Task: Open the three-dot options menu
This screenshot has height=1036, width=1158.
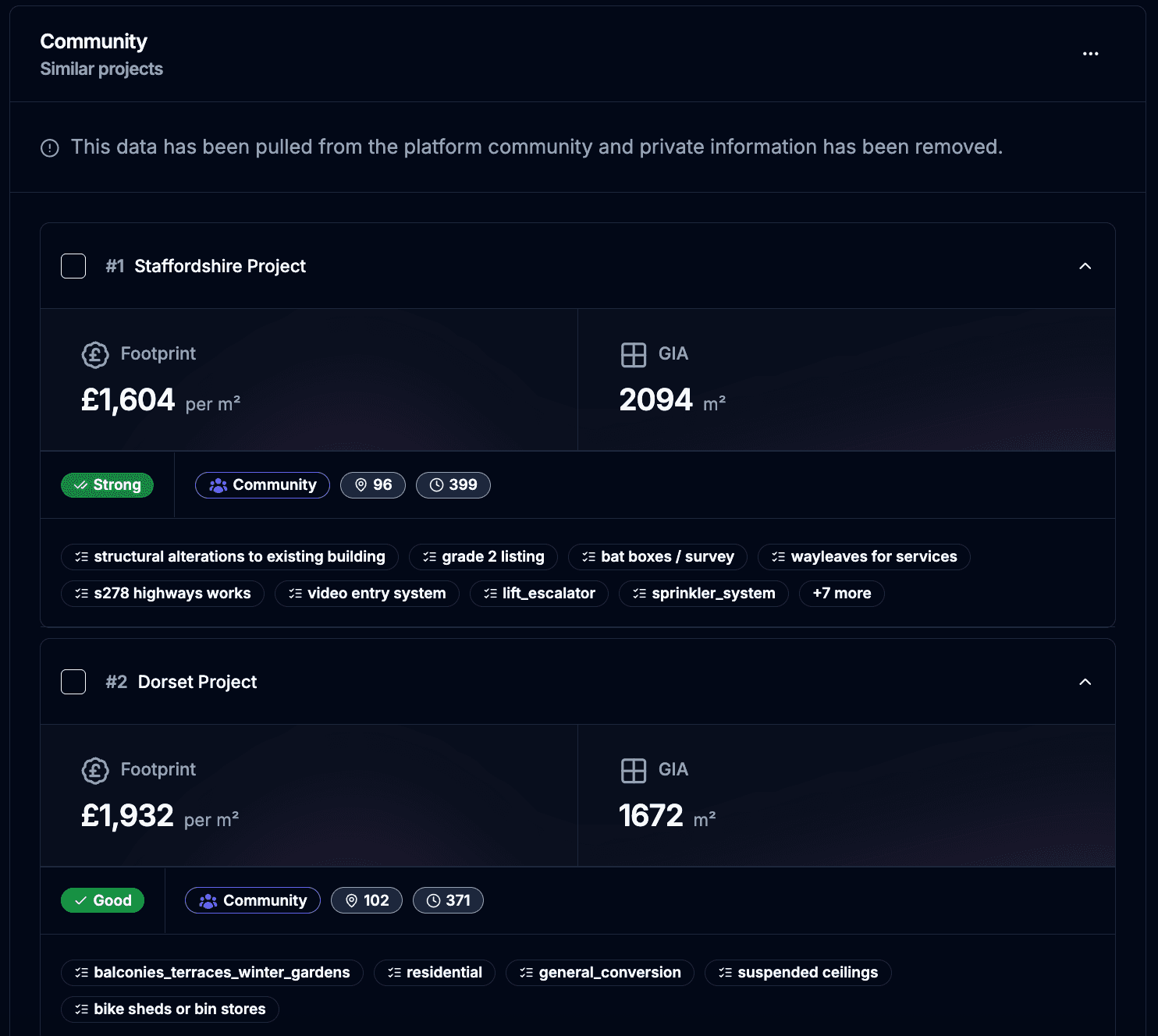Action: click(1090, 54)
